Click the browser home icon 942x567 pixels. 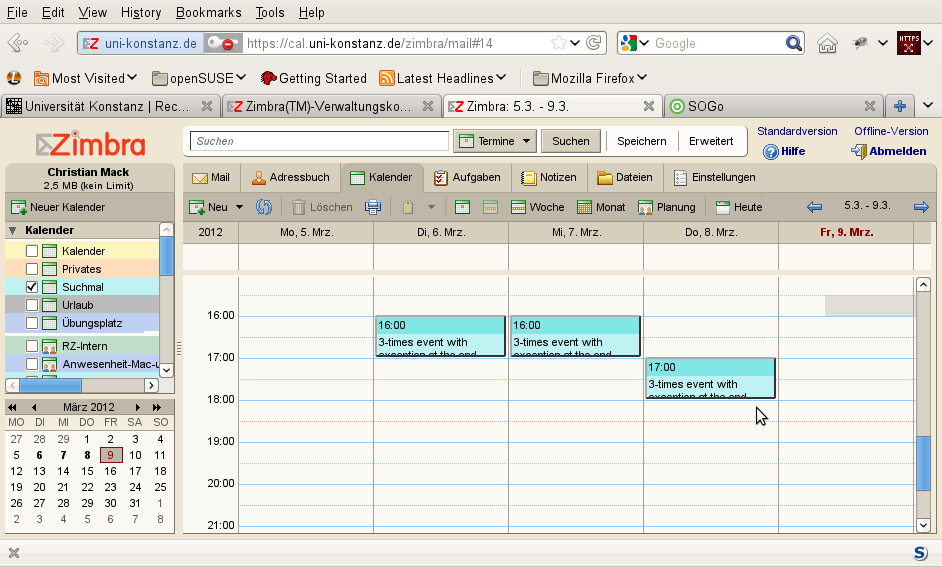pyautogui.click(x=827, y=43)
